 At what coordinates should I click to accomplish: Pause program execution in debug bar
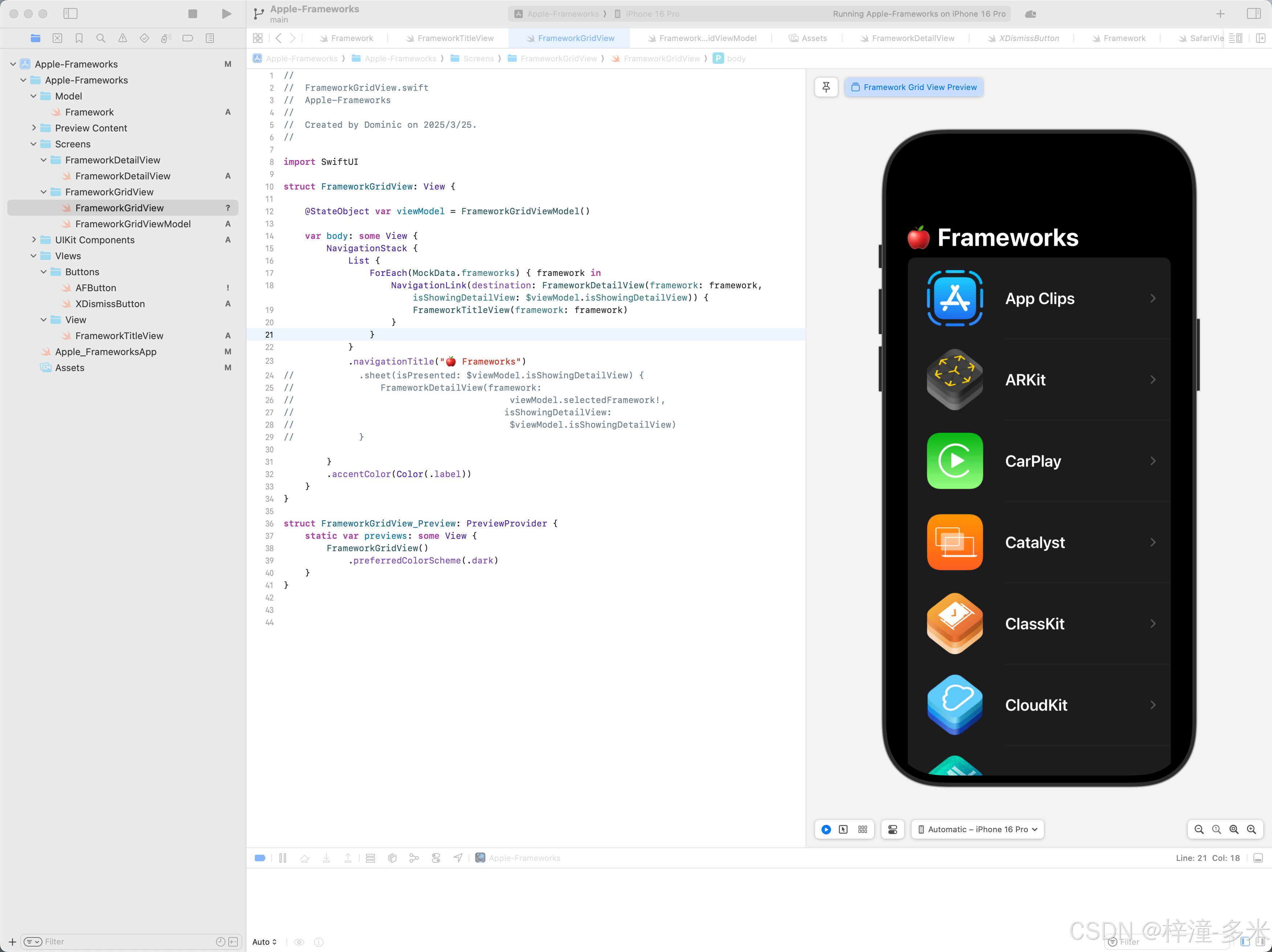(283, 858)
